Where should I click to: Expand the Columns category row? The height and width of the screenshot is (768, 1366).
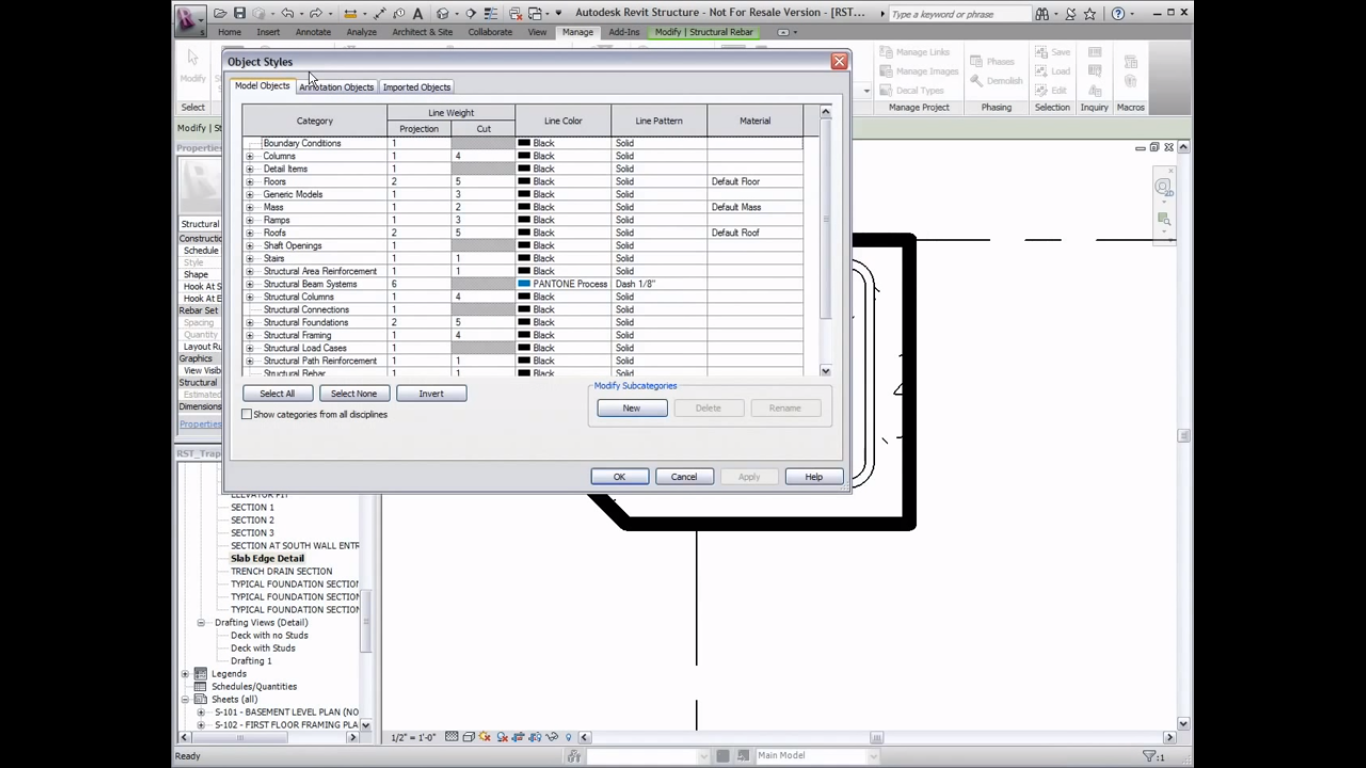pyautogui.click(x=250, y=156)
